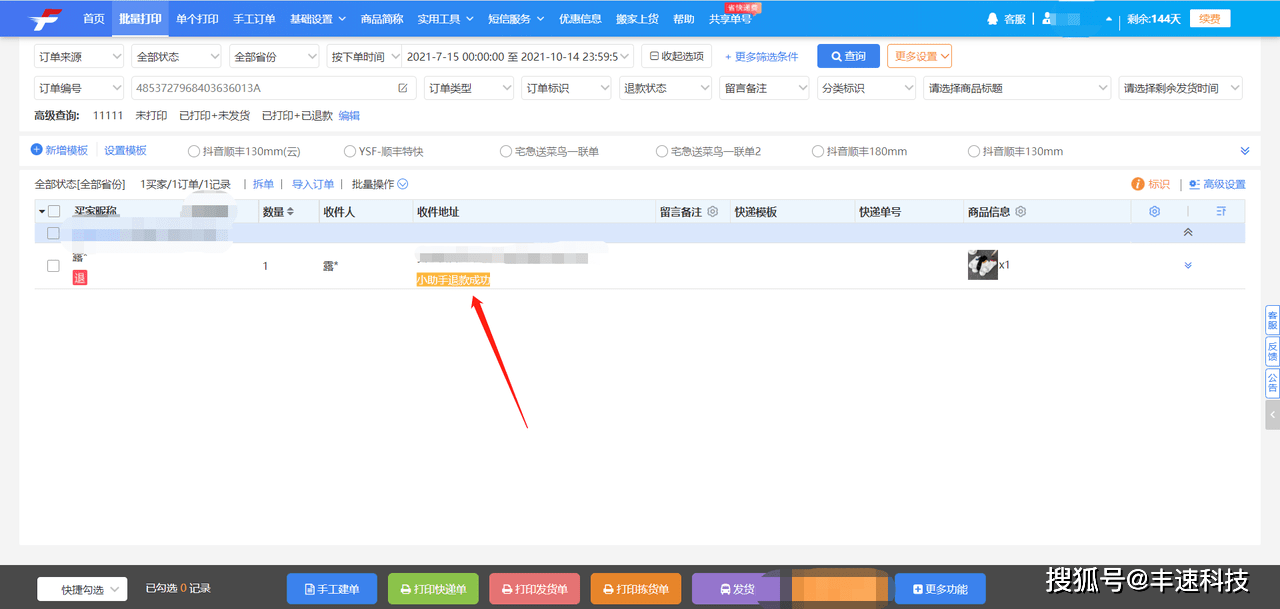
Task: Click the column sort icon at far right
Action: (x=1220, y=212)
